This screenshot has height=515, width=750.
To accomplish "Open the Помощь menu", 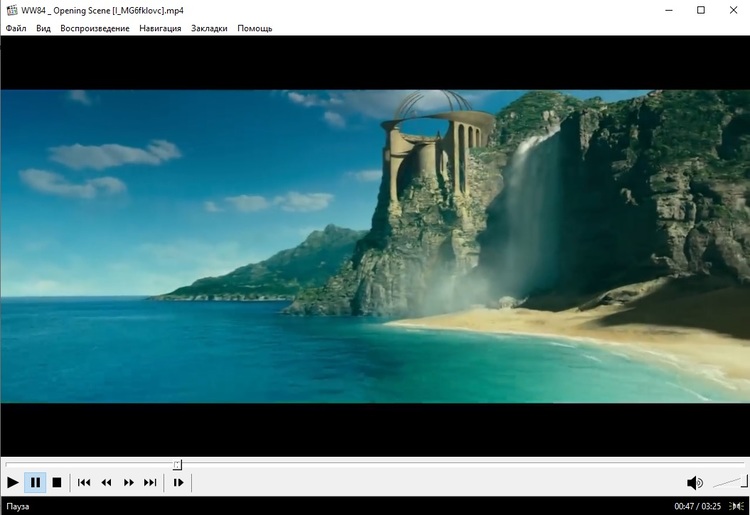I will [254, 28].
